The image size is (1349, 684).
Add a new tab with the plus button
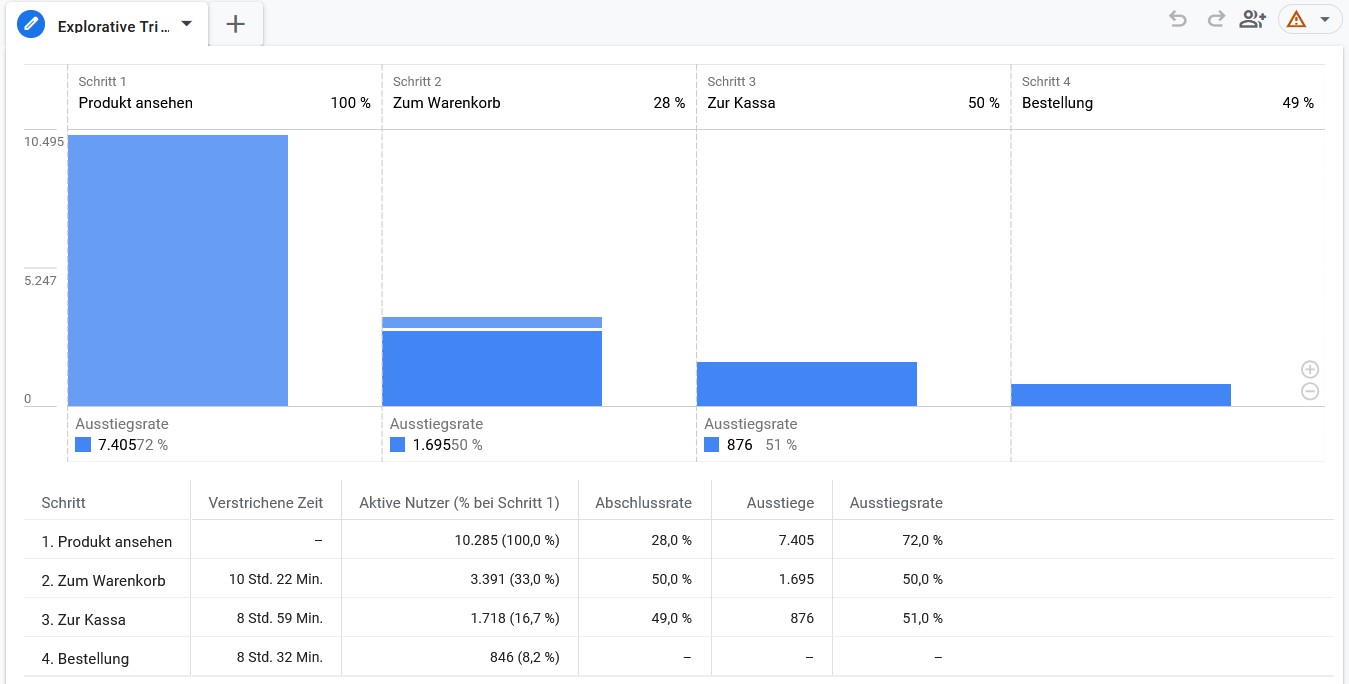click(x=236, y=24)
